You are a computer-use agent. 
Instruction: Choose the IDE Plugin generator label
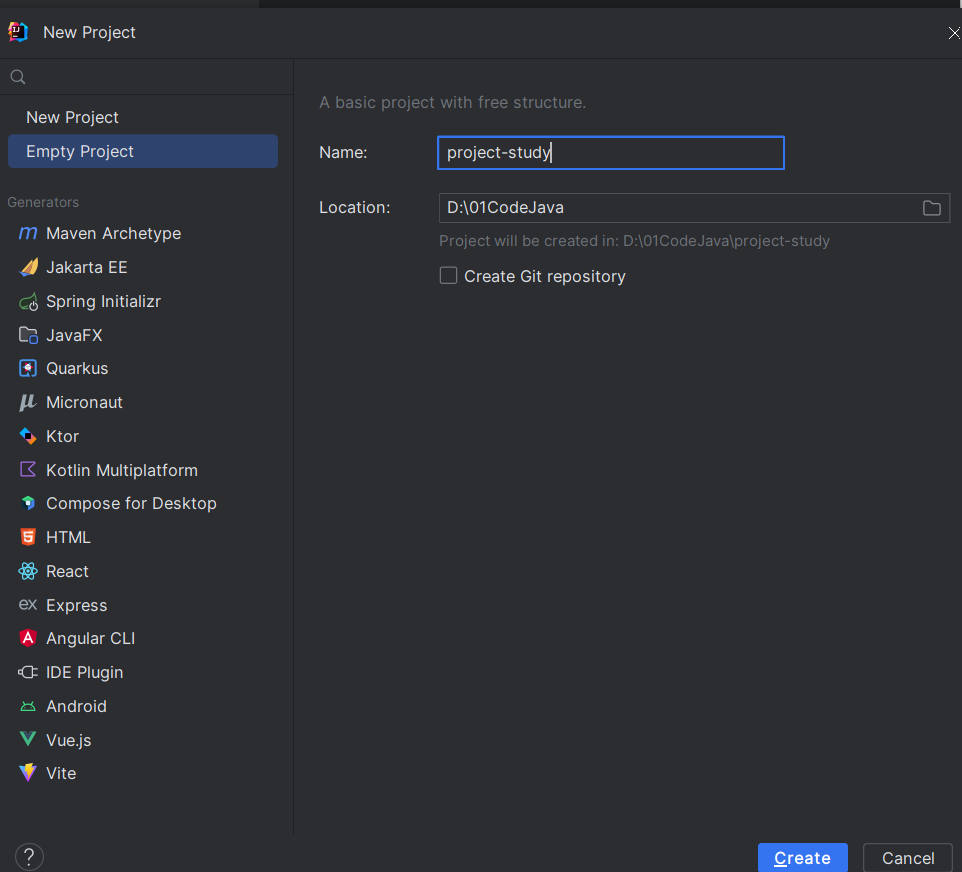(x=85, y=673)
